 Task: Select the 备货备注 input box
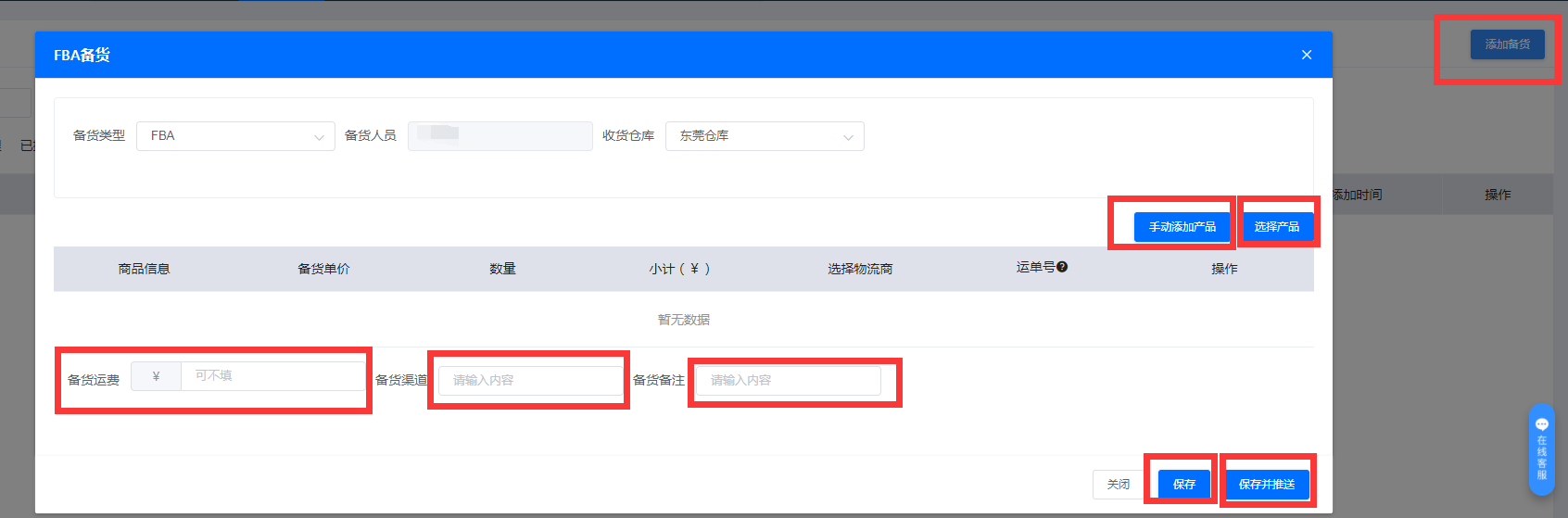[x=788, y=381]
